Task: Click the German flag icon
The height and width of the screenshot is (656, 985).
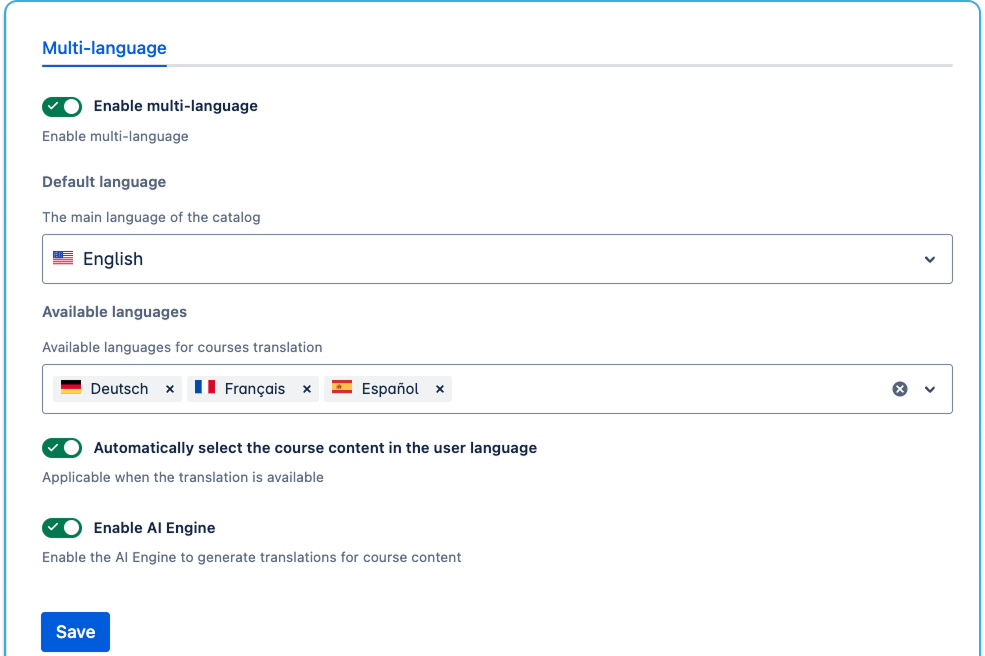Action: click(x=71, y=388)
